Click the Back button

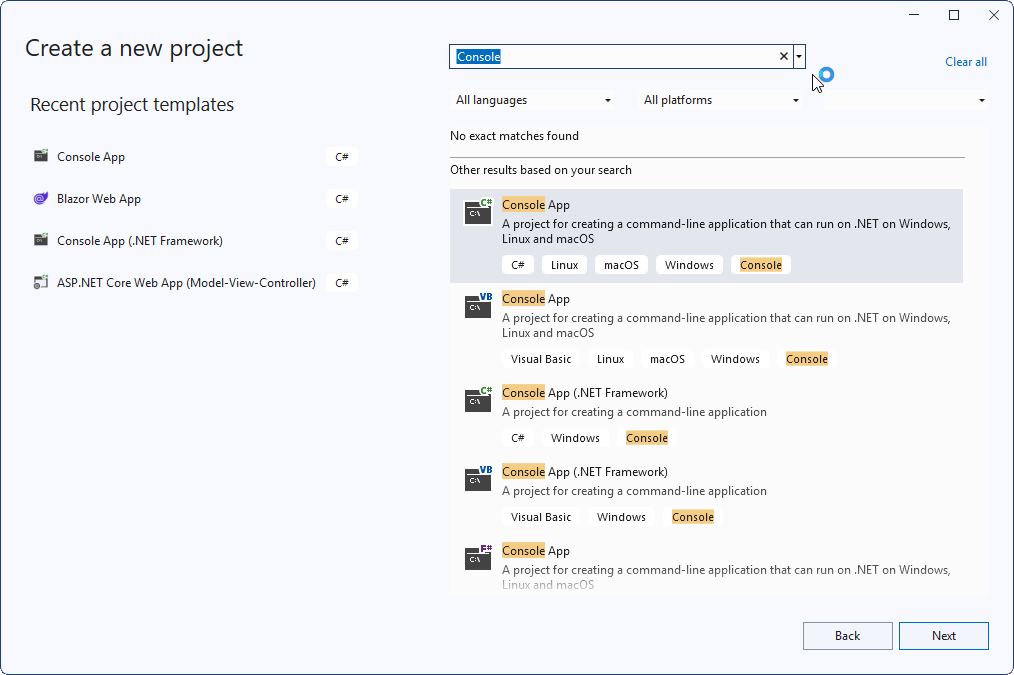pyautogui.click(x=847, y=635)
